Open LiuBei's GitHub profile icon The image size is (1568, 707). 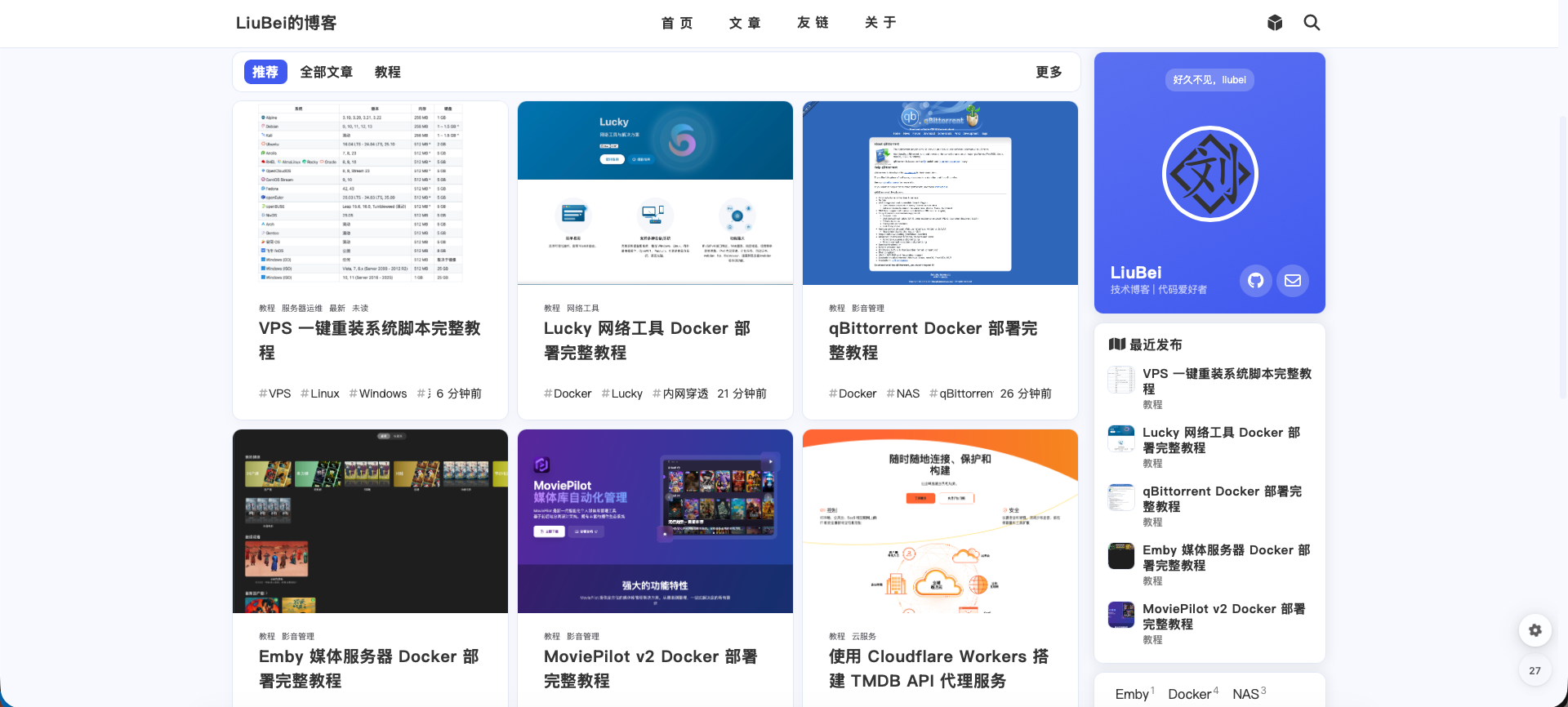coord(1255,281)
